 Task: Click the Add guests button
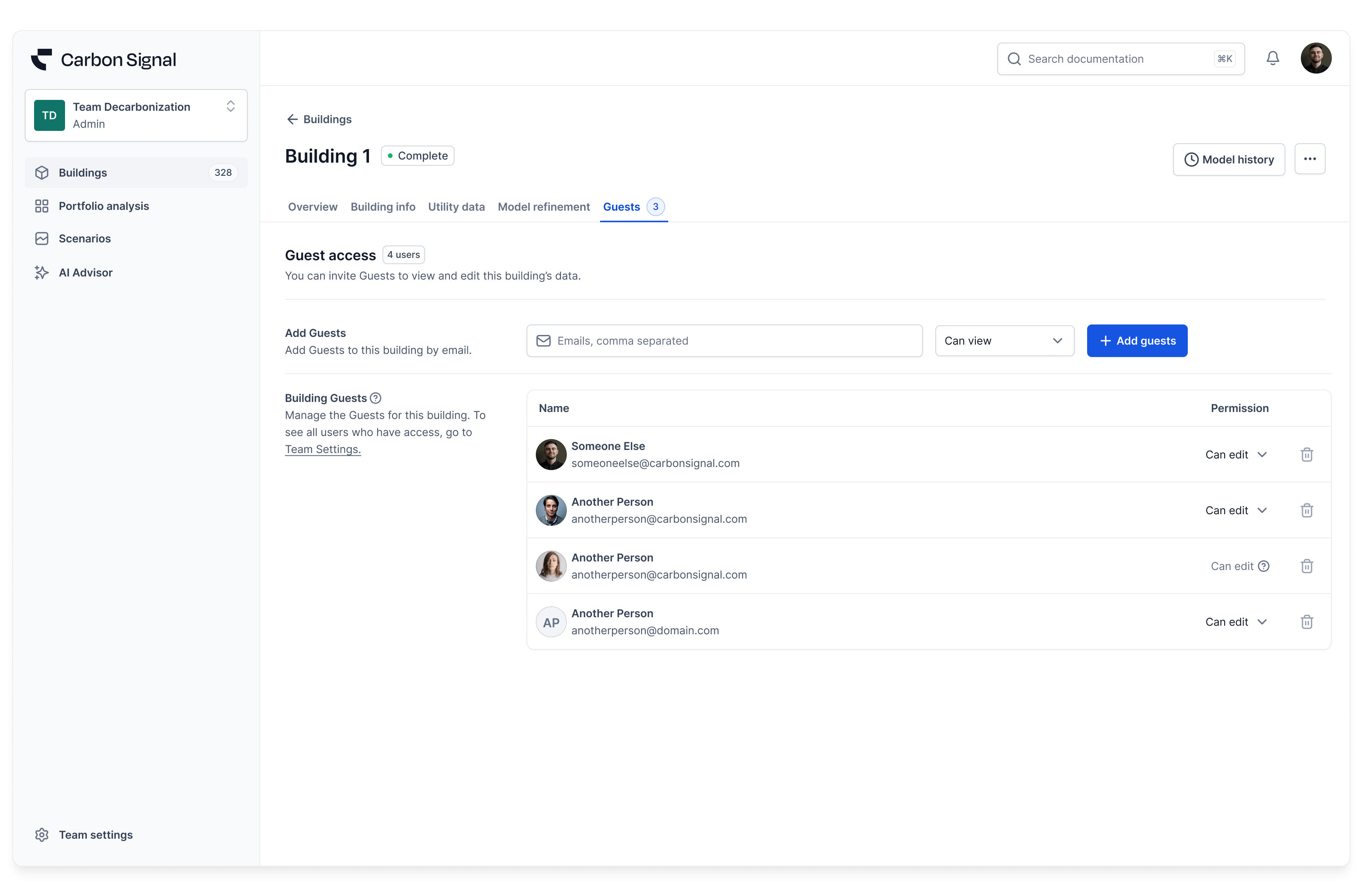click(x=1137, y=341)
